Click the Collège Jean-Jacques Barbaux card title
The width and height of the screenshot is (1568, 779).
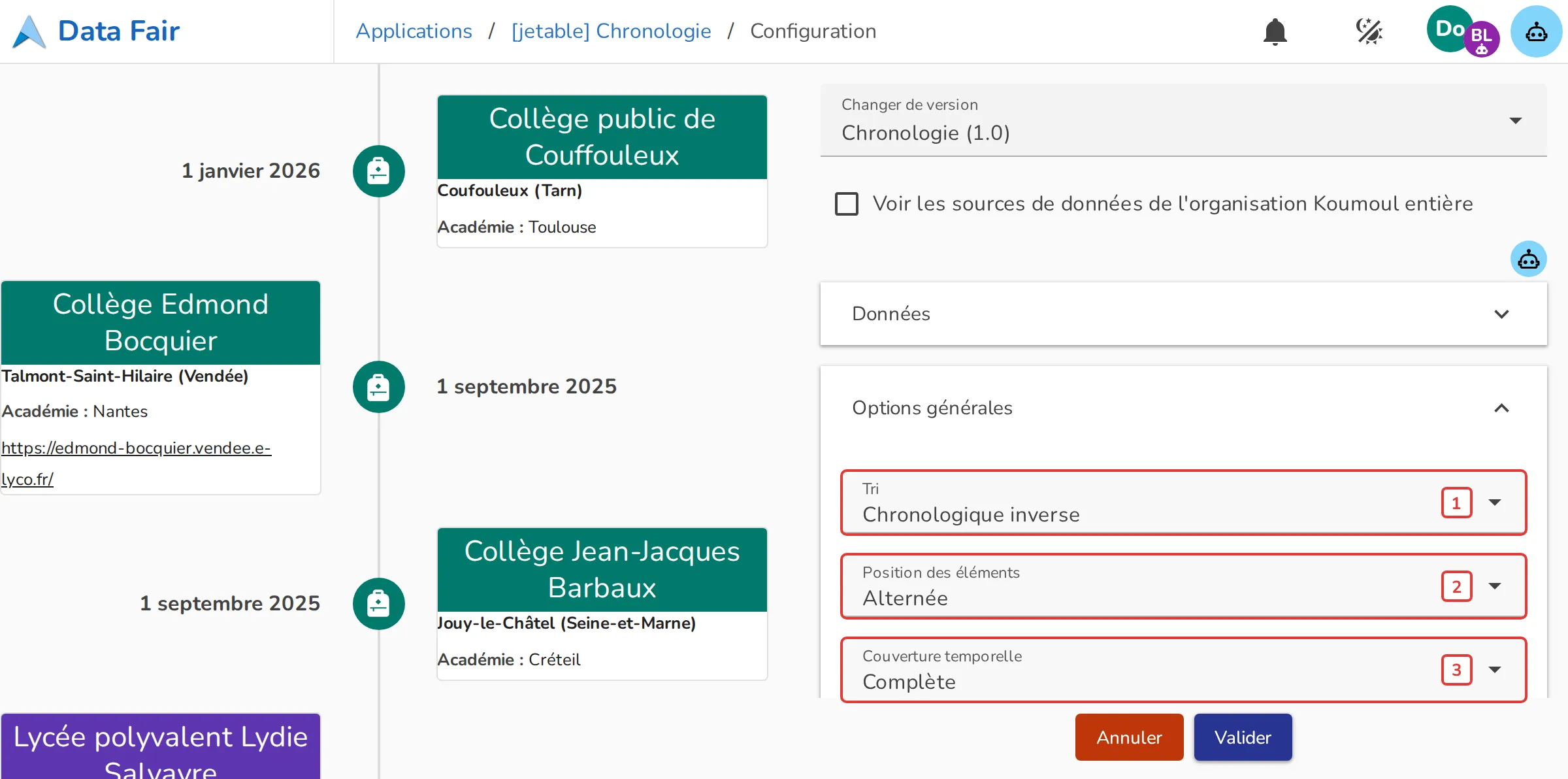[602, 570]
